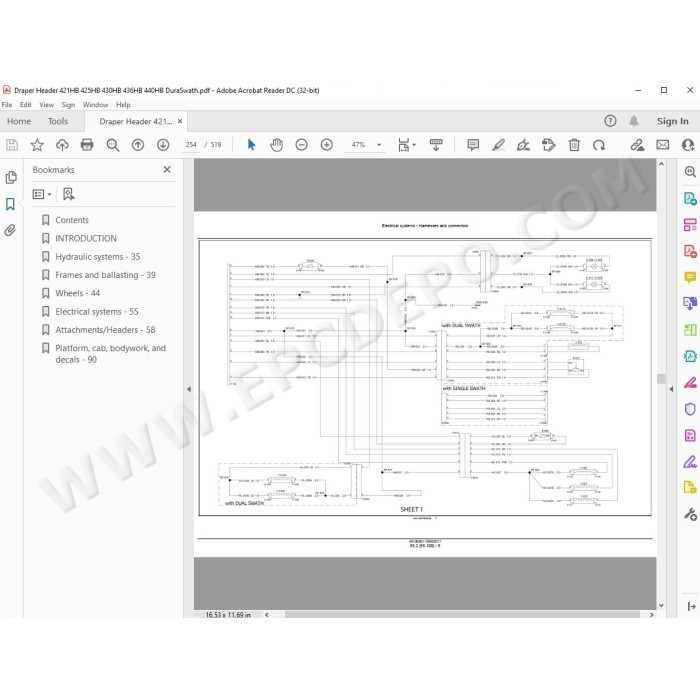This screenshot has width=700, height=700.
Task: Rotate the page view
Action: tap(599, 145)
